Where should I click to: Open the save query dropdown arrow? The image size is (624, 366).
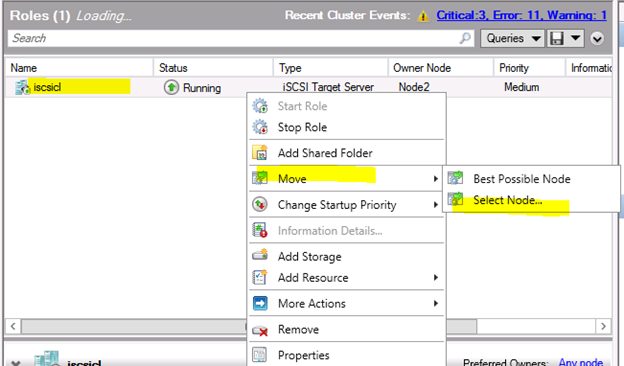pyautogui.click(x=575, y=38)
